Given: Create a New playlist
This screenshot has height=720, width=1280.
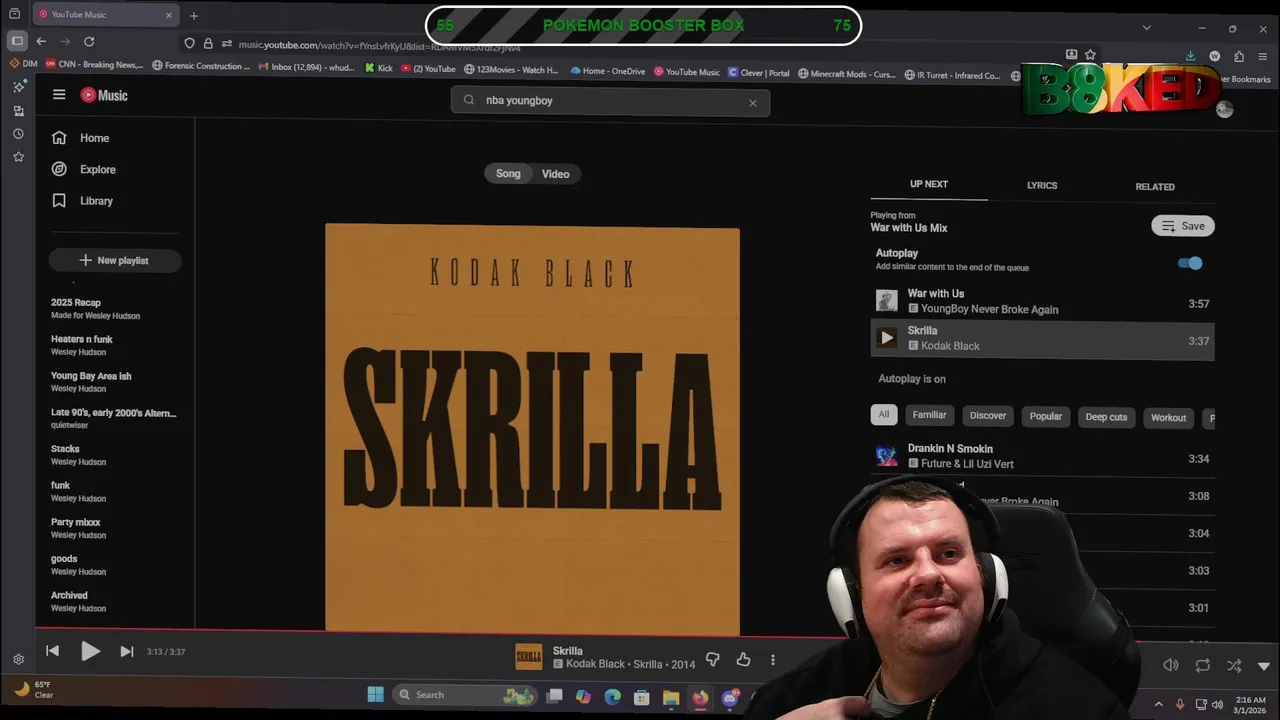Looking at the screenshot, I should [115, 260].
